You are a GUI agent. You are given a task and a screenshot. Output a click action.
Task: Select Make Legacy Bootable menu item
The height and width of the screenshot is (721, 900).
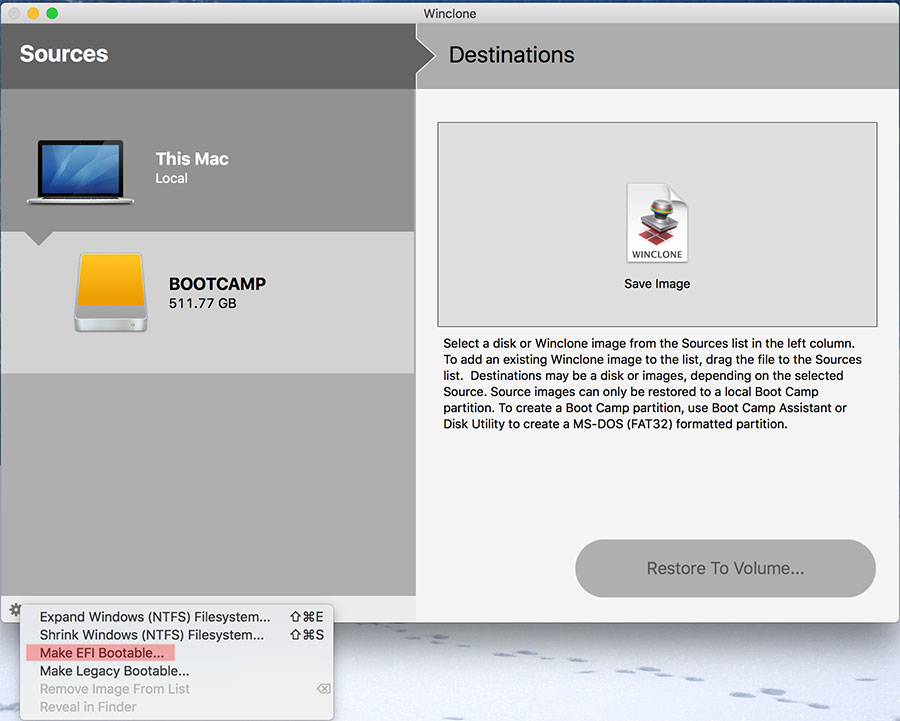point(177,670)
